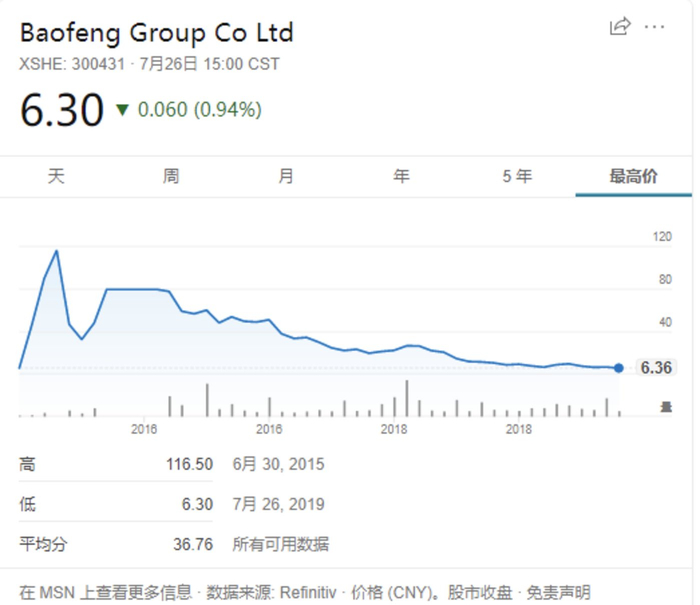Click the highest peak of the price line
Viewport: 700px width, 605px height.
click(57, 250)
